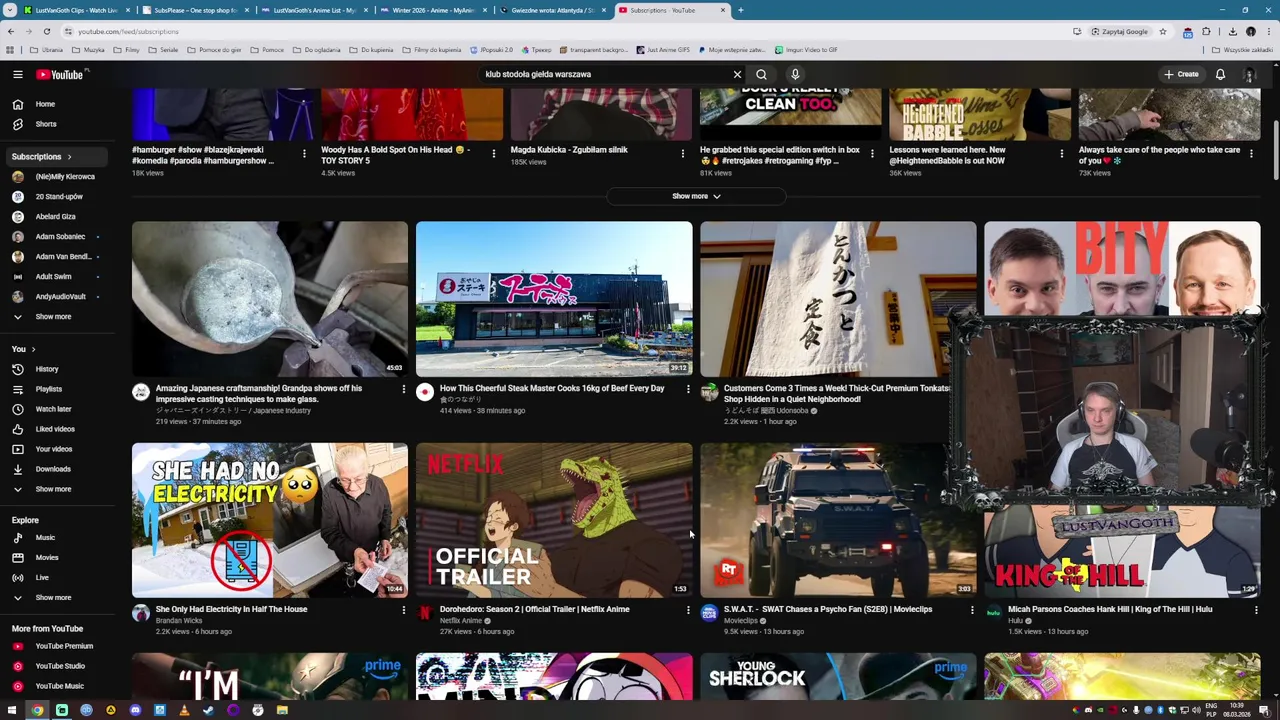Open Just Anime GIFS bookmark
The height and width of the screenshot is (720, 1280).
click(x=663, y=50)
